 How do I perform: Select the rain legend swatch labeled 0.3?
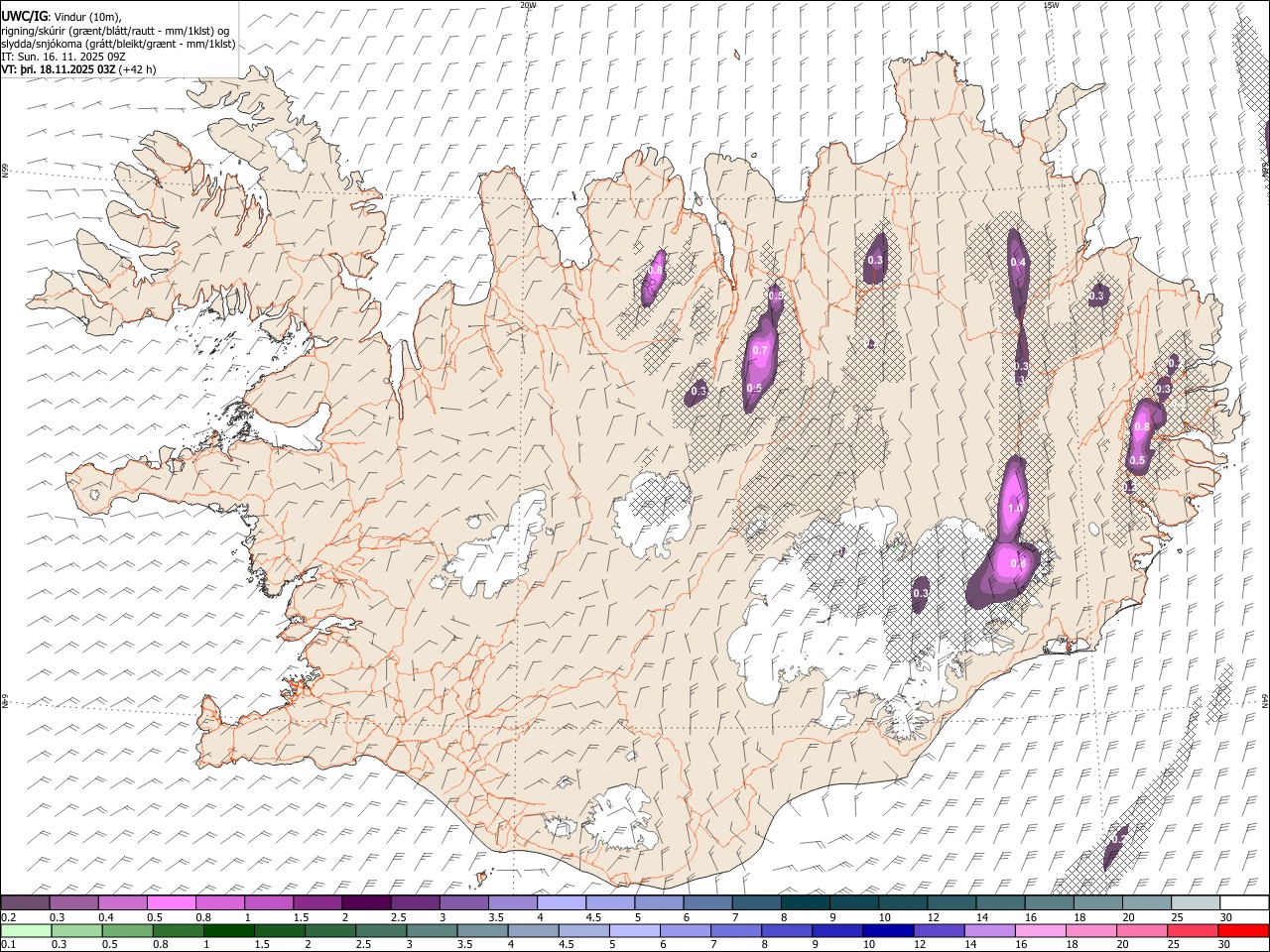[74, 930]
